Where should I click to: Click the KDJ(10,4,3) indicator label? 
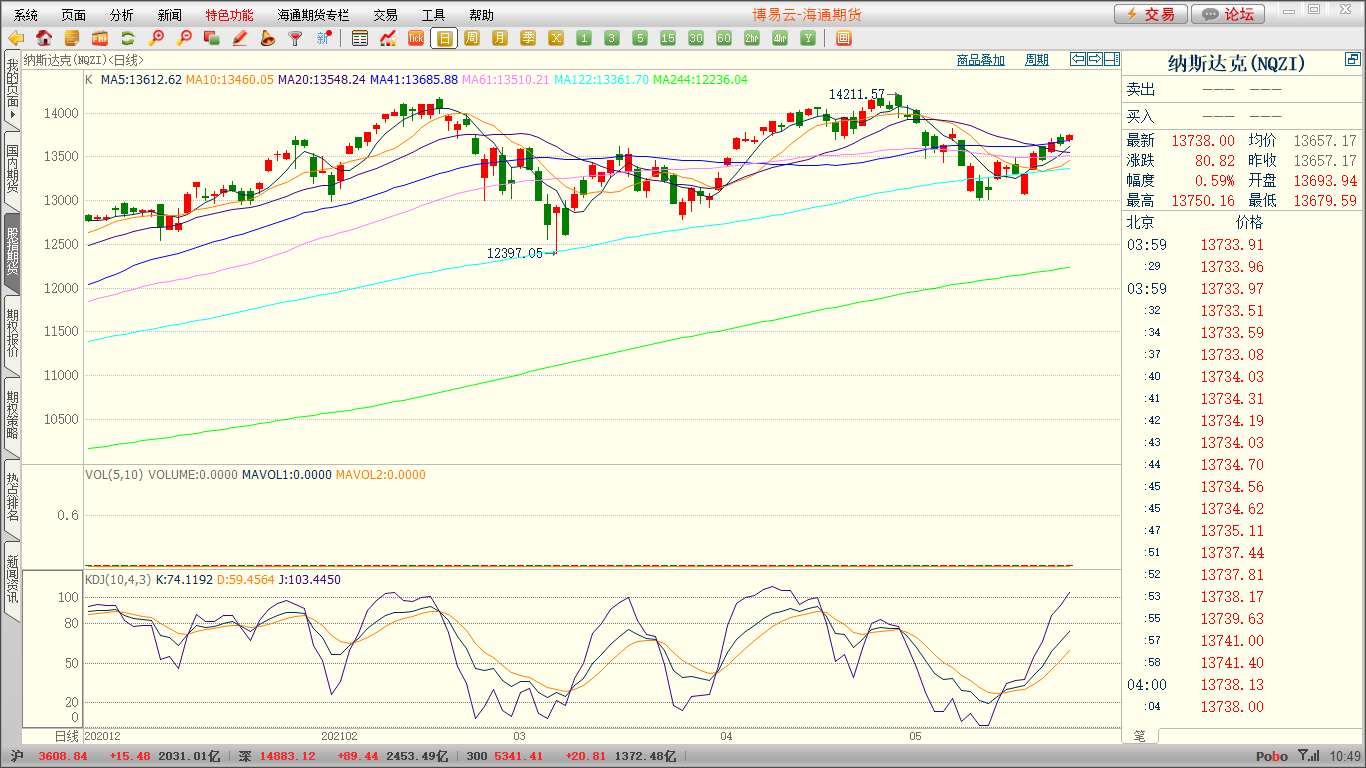click(117, 579)
